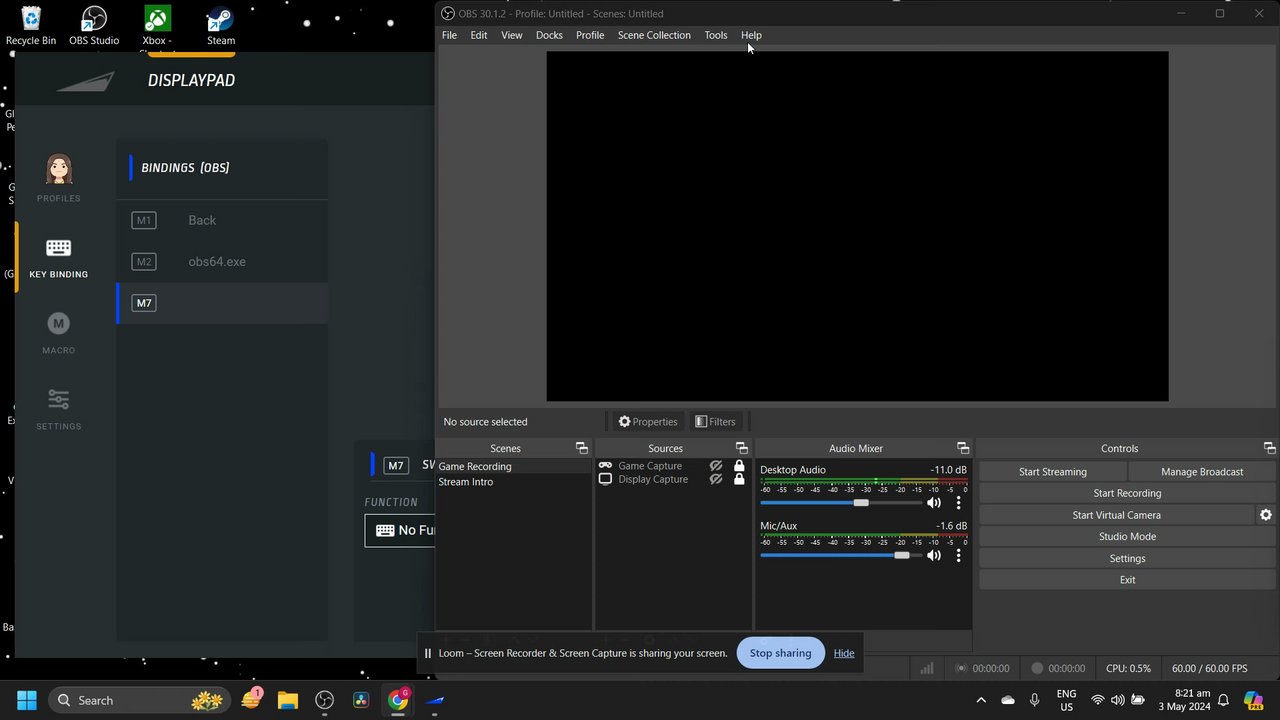Screen dimensions: 1280x720
Task: Open Mic/Aux three-dot options
Action: pos(958,555)
